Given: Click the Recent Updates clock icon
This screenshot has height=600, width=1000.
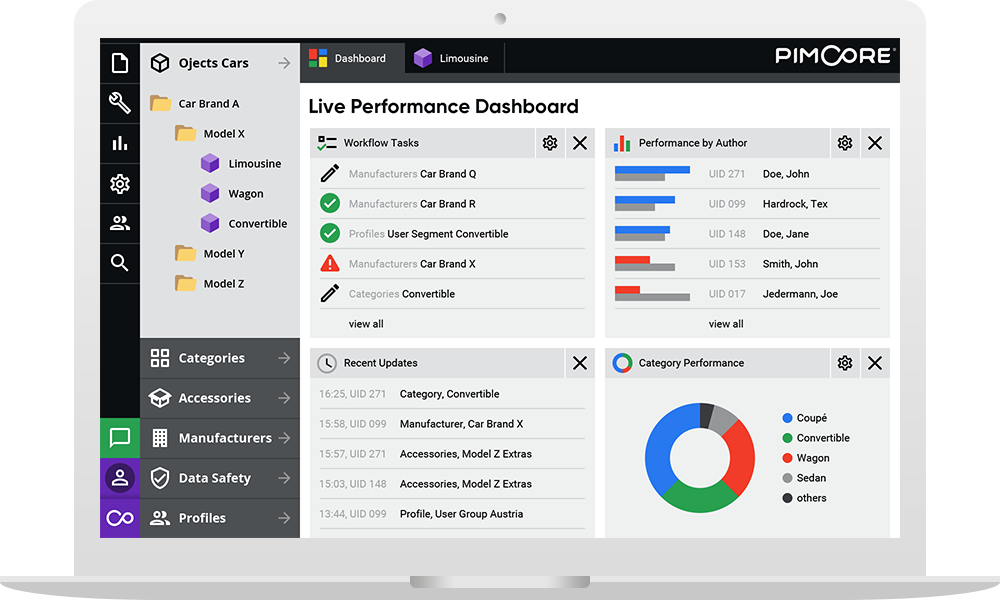Looking at the screenshot, I should click(327, 363).
